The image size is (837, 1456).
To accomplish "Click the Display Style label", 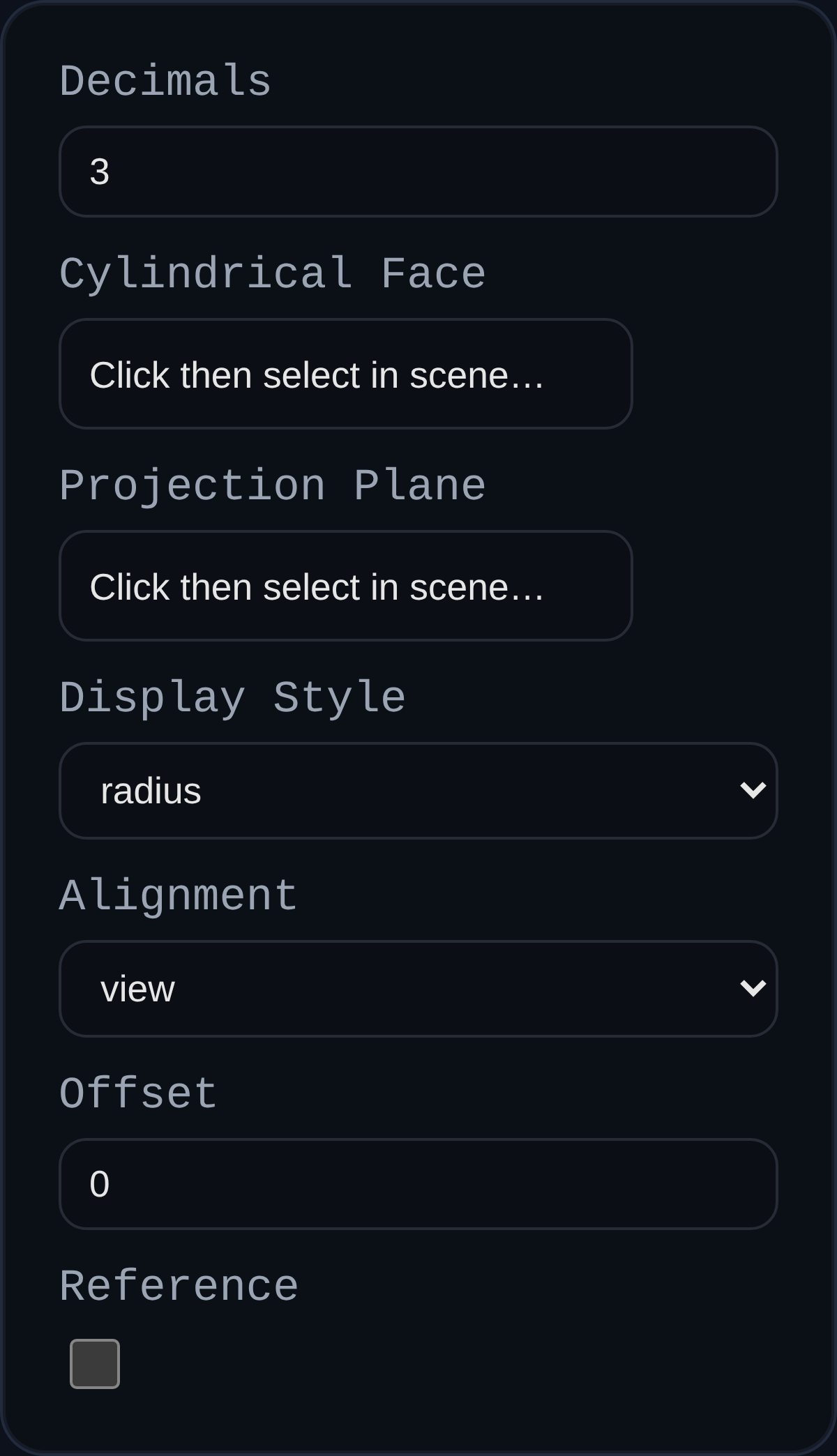I will [x=232, y=694].
